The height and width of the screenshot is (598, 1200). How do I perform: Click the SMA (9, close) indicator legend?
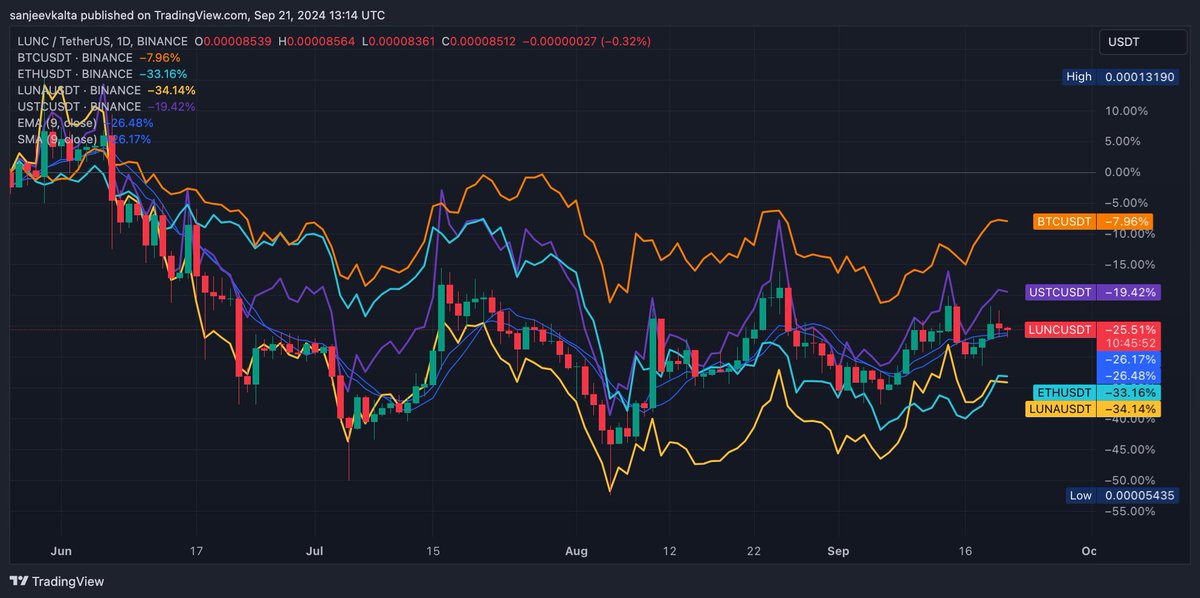pyautogui.click(x=85, y=139)
